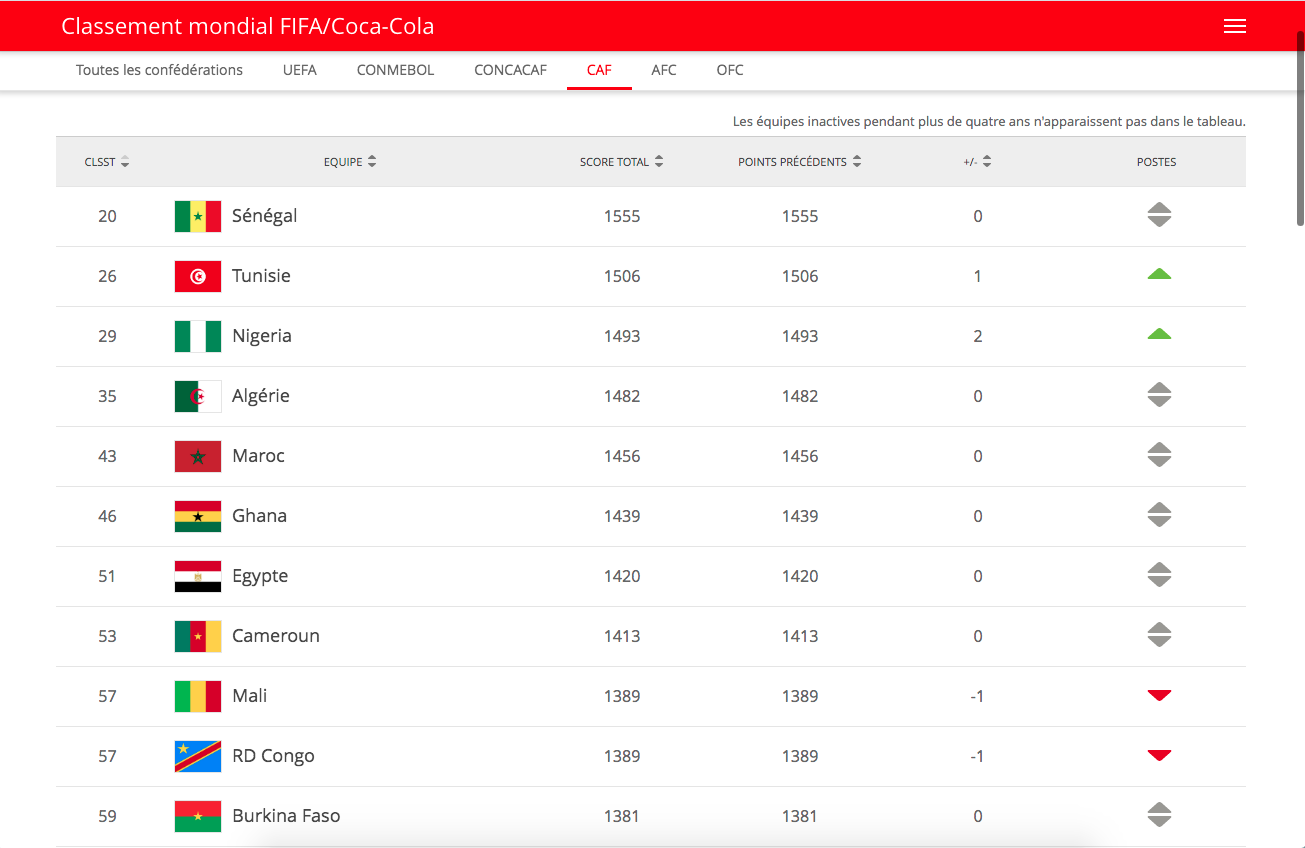Click Tunisie's green up arrow

pyautogui.click(x=1159, y=274)
